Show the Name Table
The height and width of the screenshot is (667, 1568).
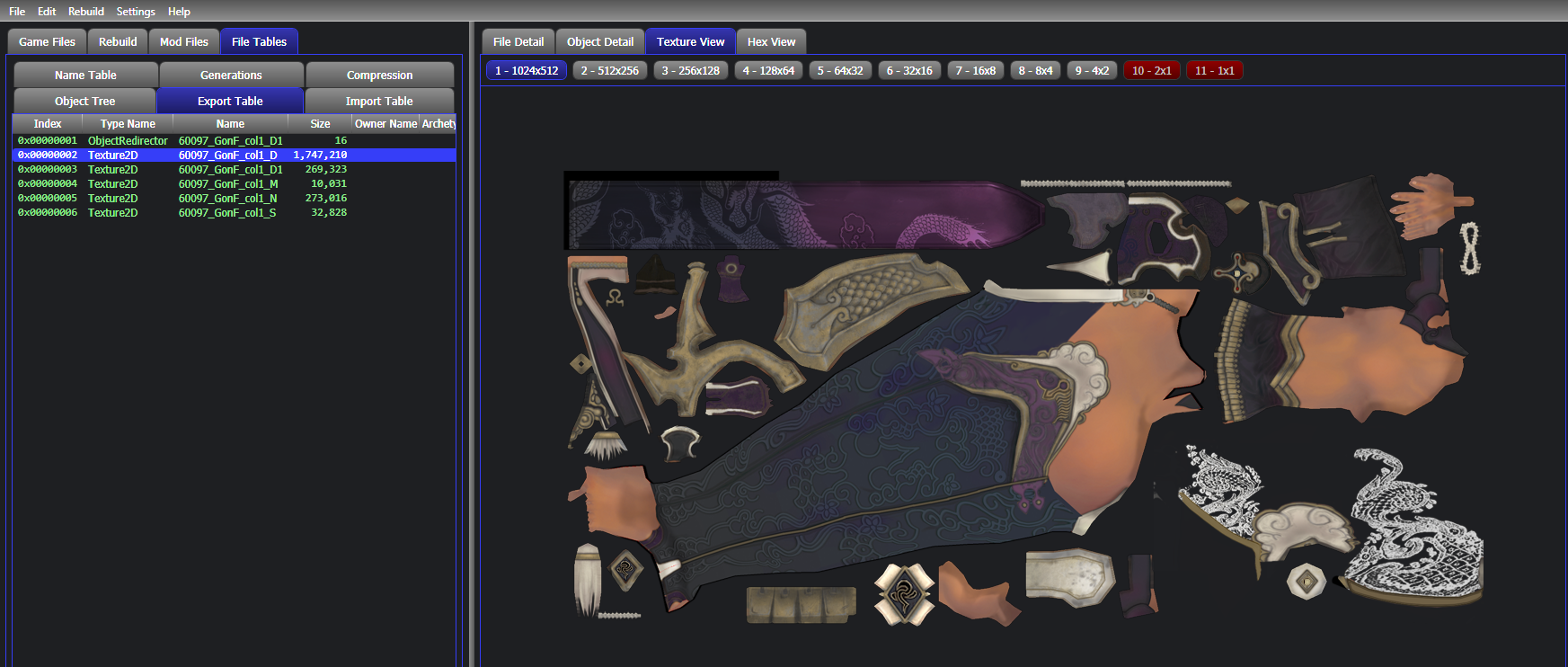coord(85,75)
